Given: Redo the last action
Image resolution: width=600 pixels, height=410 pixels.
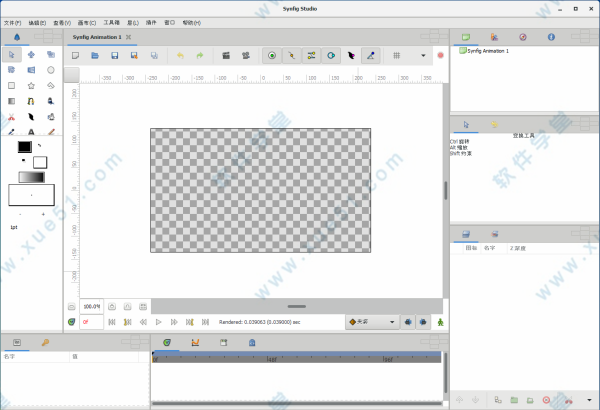Looking at the screenshot, I should click(x=200, y=56).
